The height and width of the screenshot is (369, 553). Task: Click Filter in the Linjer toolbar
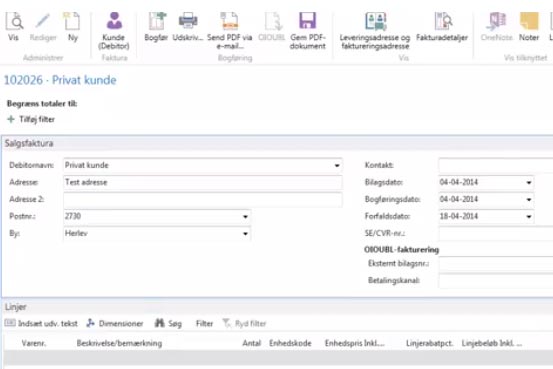pos(205,323)
